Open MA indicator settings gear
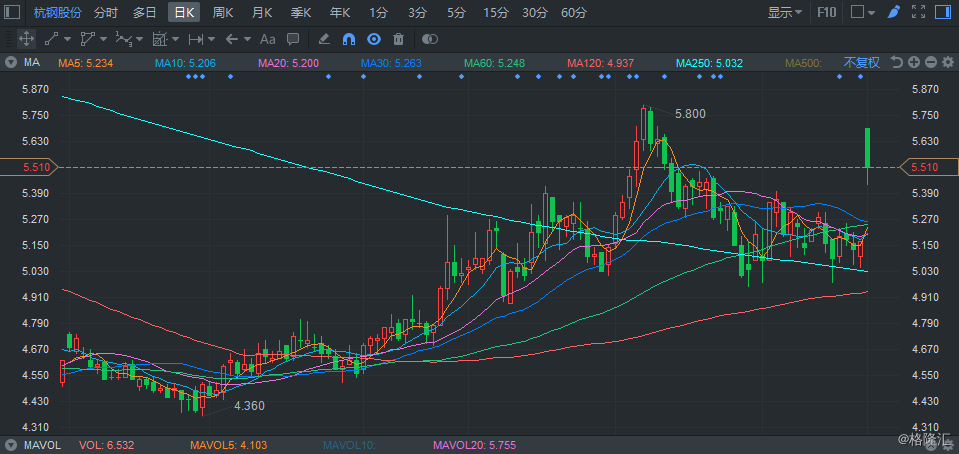Image resolution: width=959 pixels, height=454 pixels. 947,63
